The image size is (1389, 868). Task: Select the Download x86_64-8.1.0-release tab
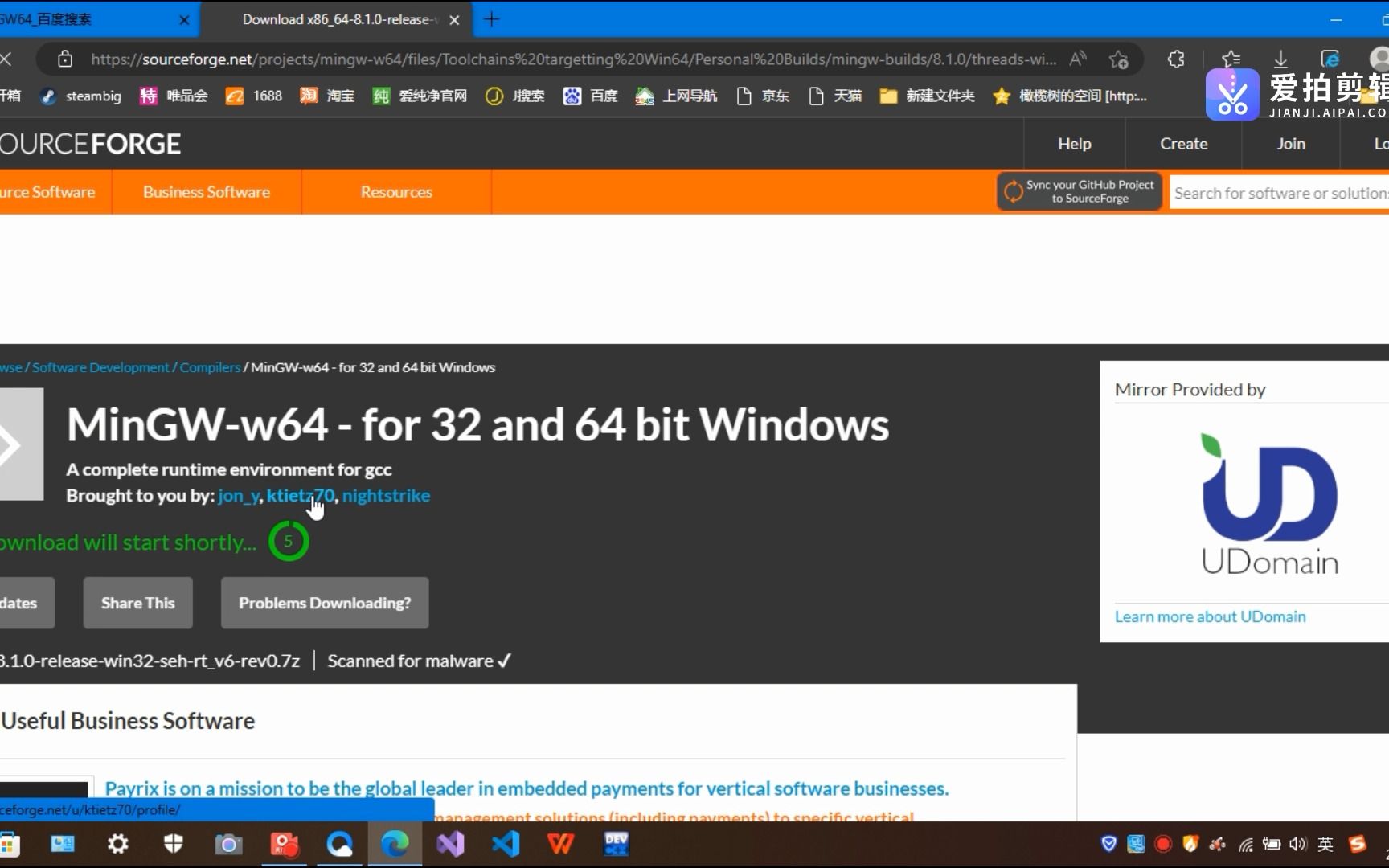(338, 19)
